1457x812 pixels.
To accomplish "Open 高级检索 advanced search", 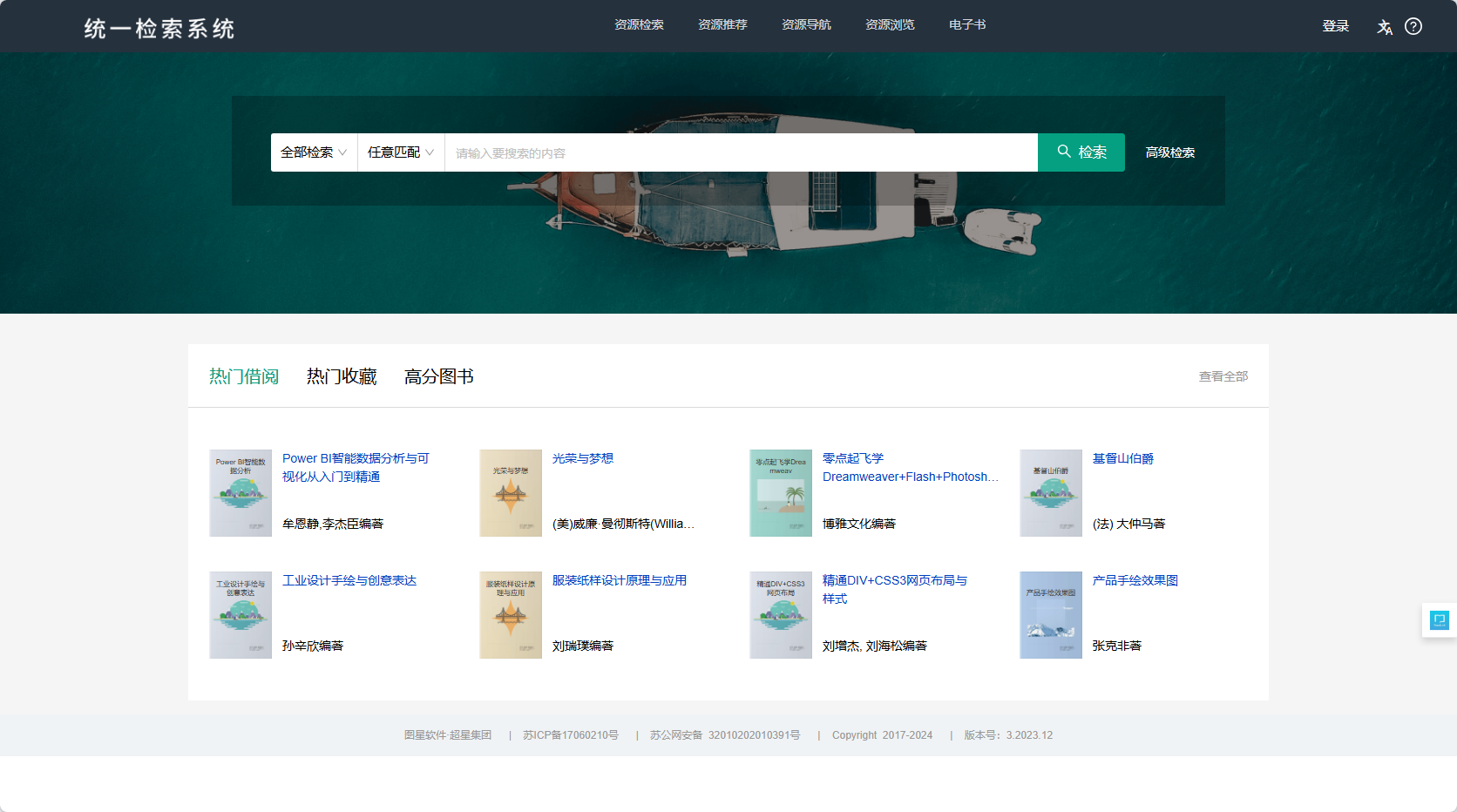I will coord(1169,152).
